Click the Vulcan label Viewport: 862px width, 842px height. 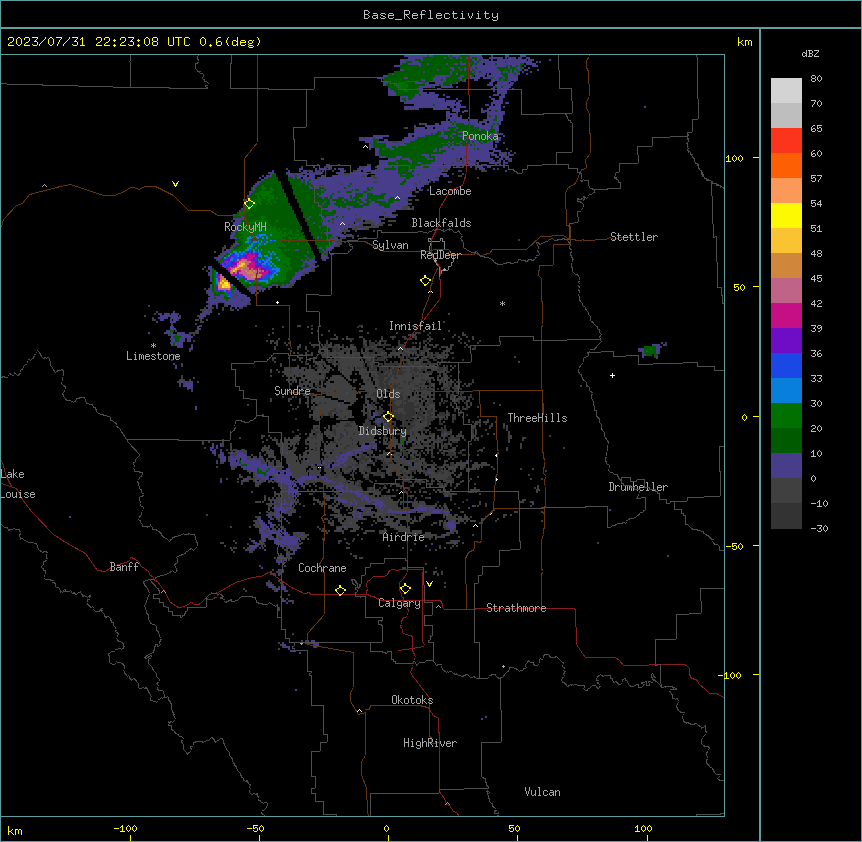coord(542,792)
